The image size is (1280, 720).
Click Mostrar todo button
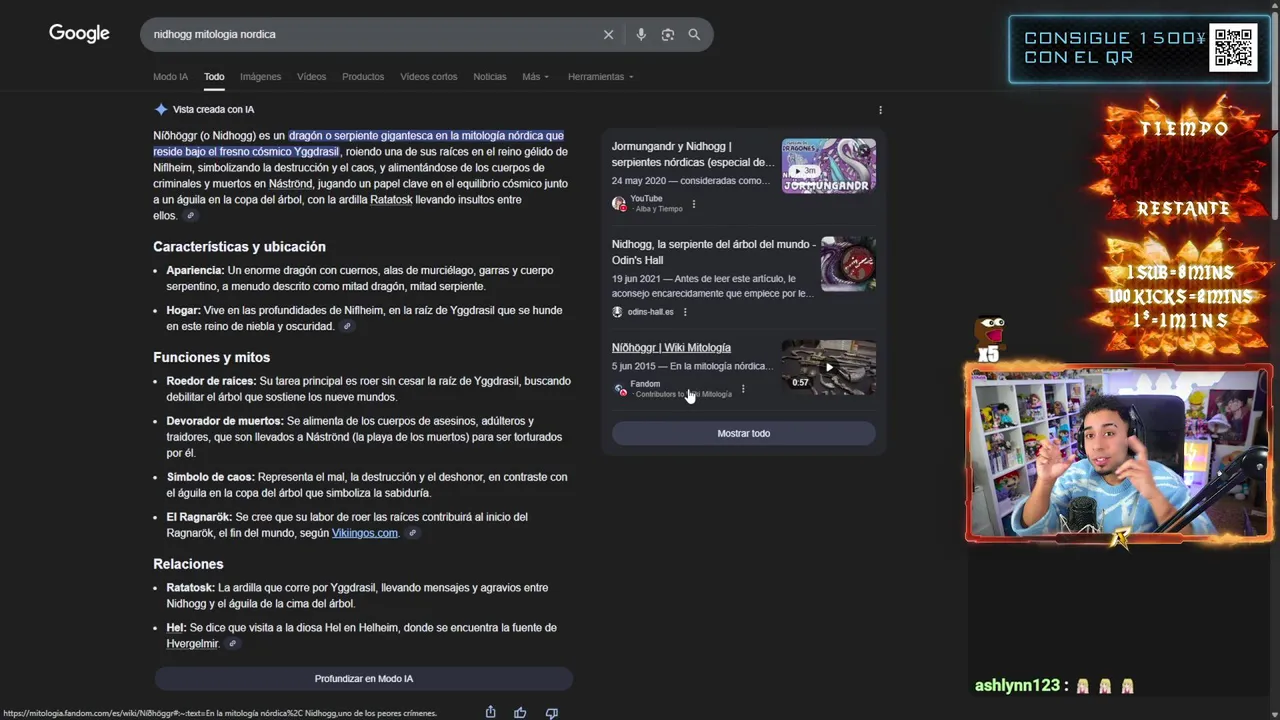click(743, 433)
